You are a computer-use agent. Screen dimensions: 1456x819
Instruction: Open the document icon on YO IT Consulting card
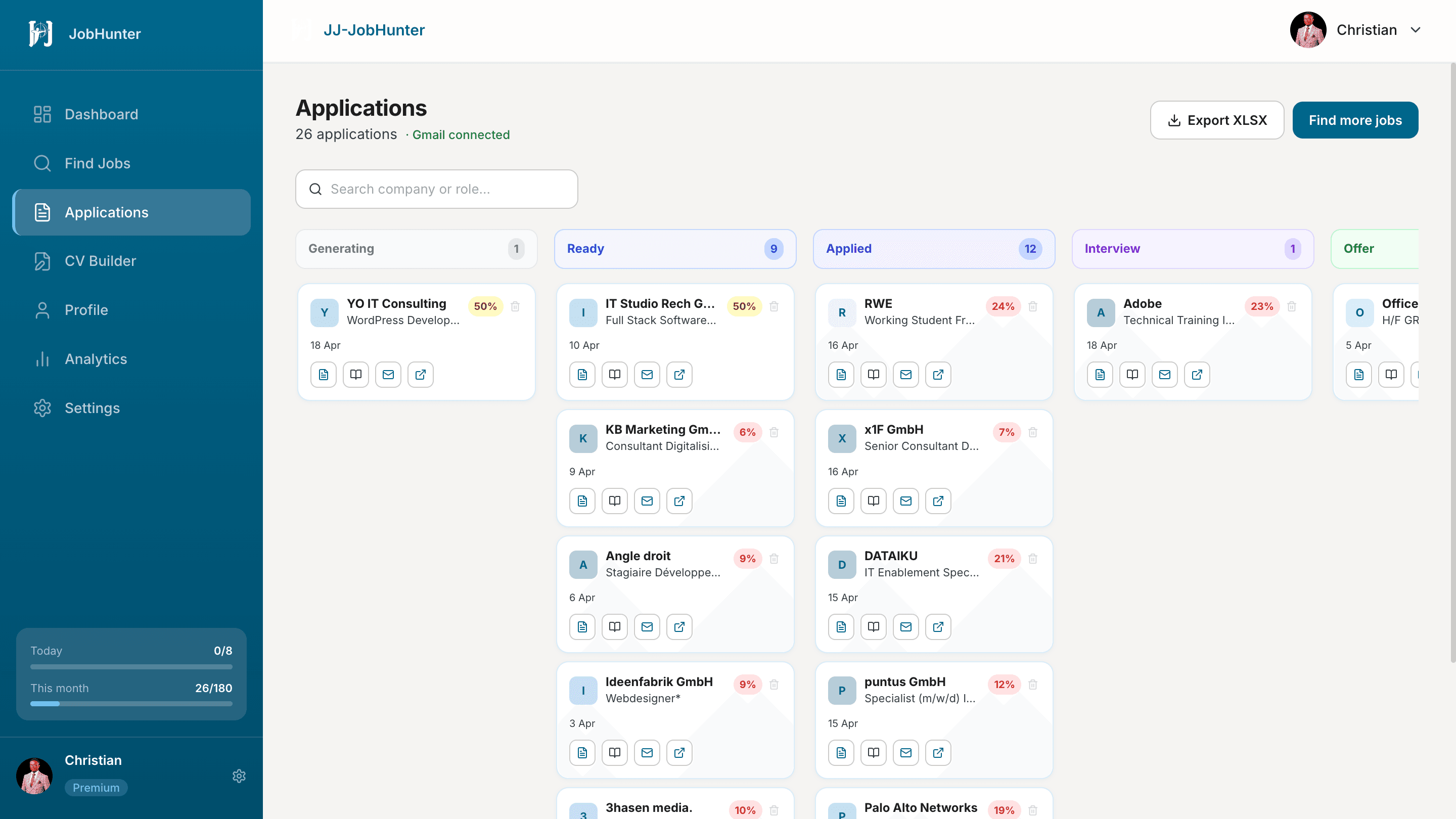click(324, 374)
